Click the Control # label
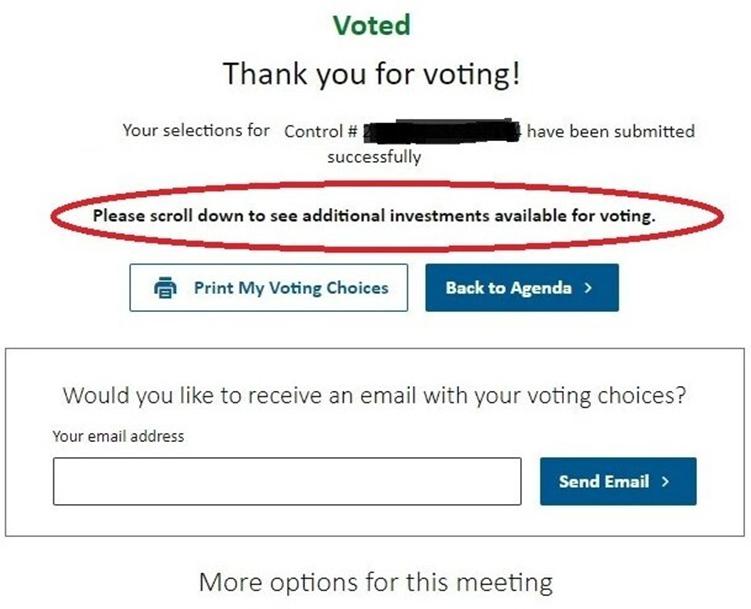Viewport: 751px width, 609px height. (321, 132)
